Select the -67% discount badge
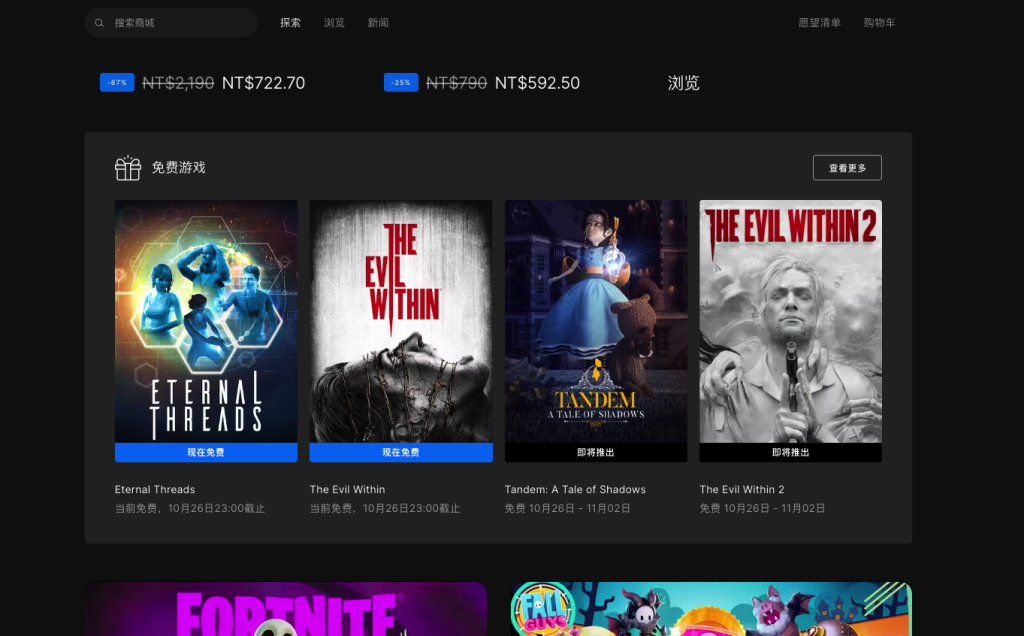1024x636 pixels. point(117,82)
